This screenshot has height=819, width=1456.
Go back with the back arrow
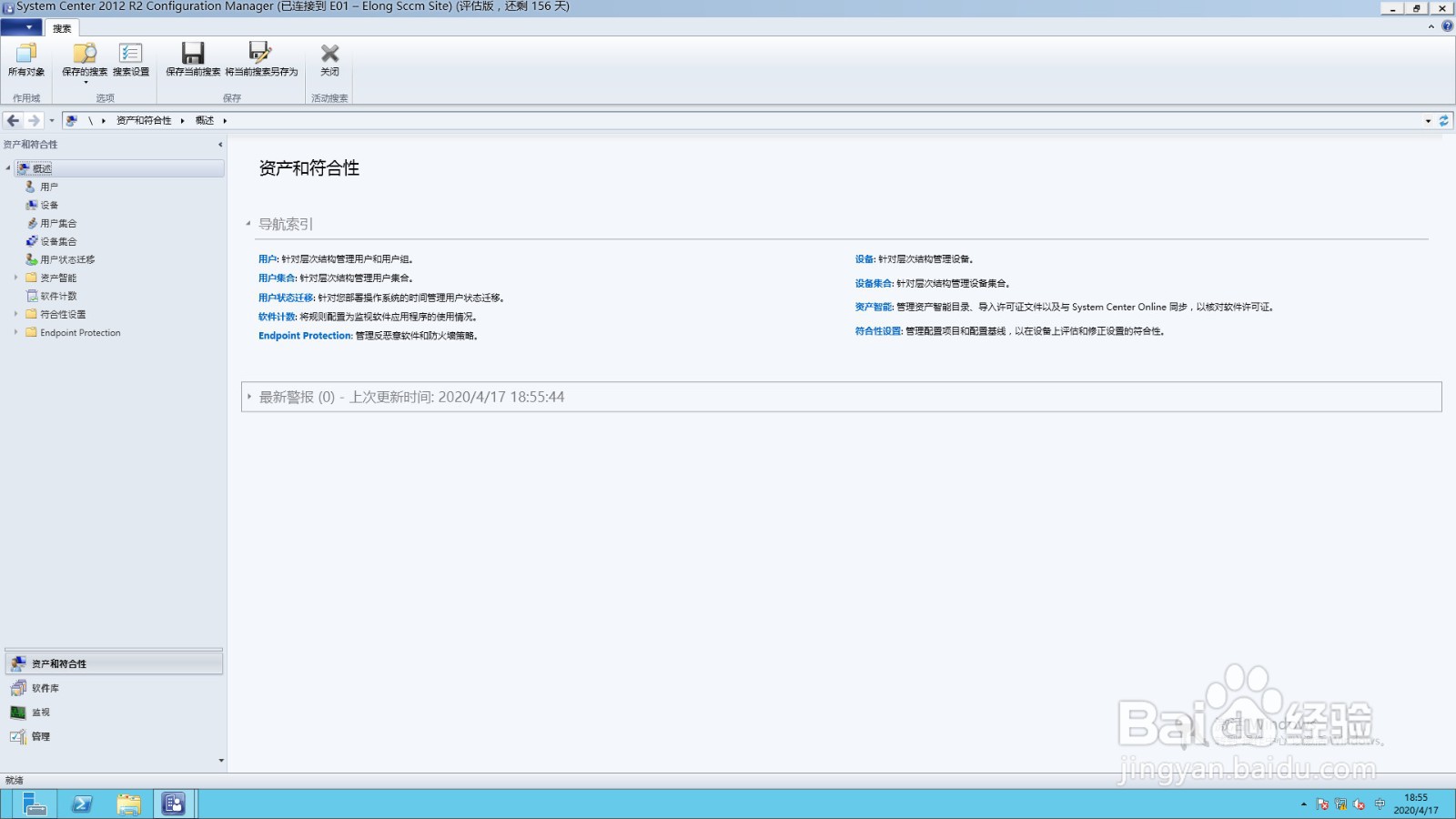pos(13,120)
